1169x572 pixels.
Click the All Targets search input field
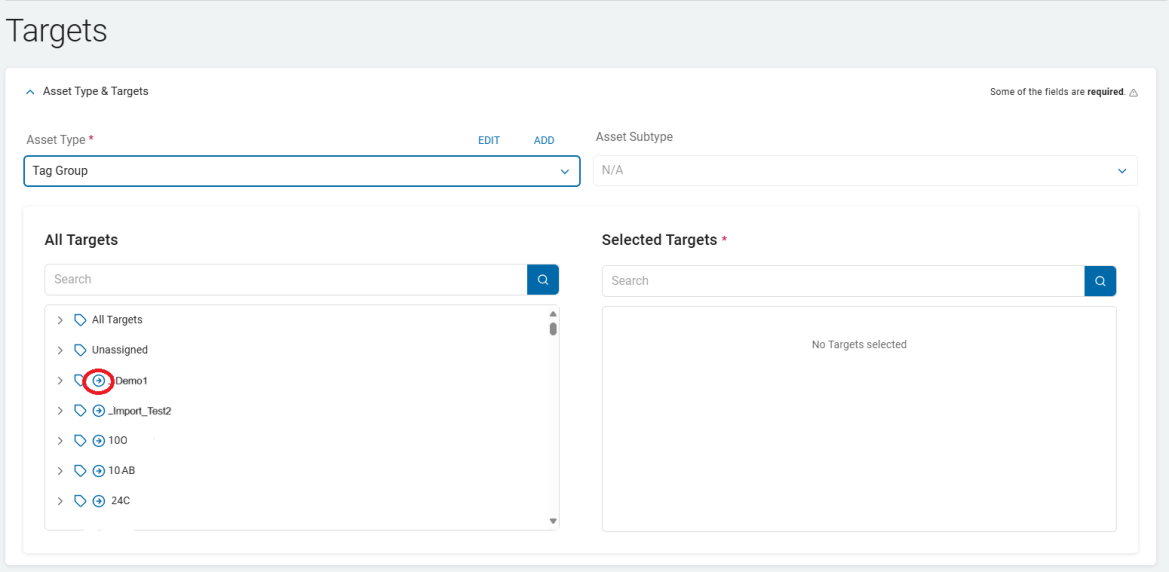286,280
